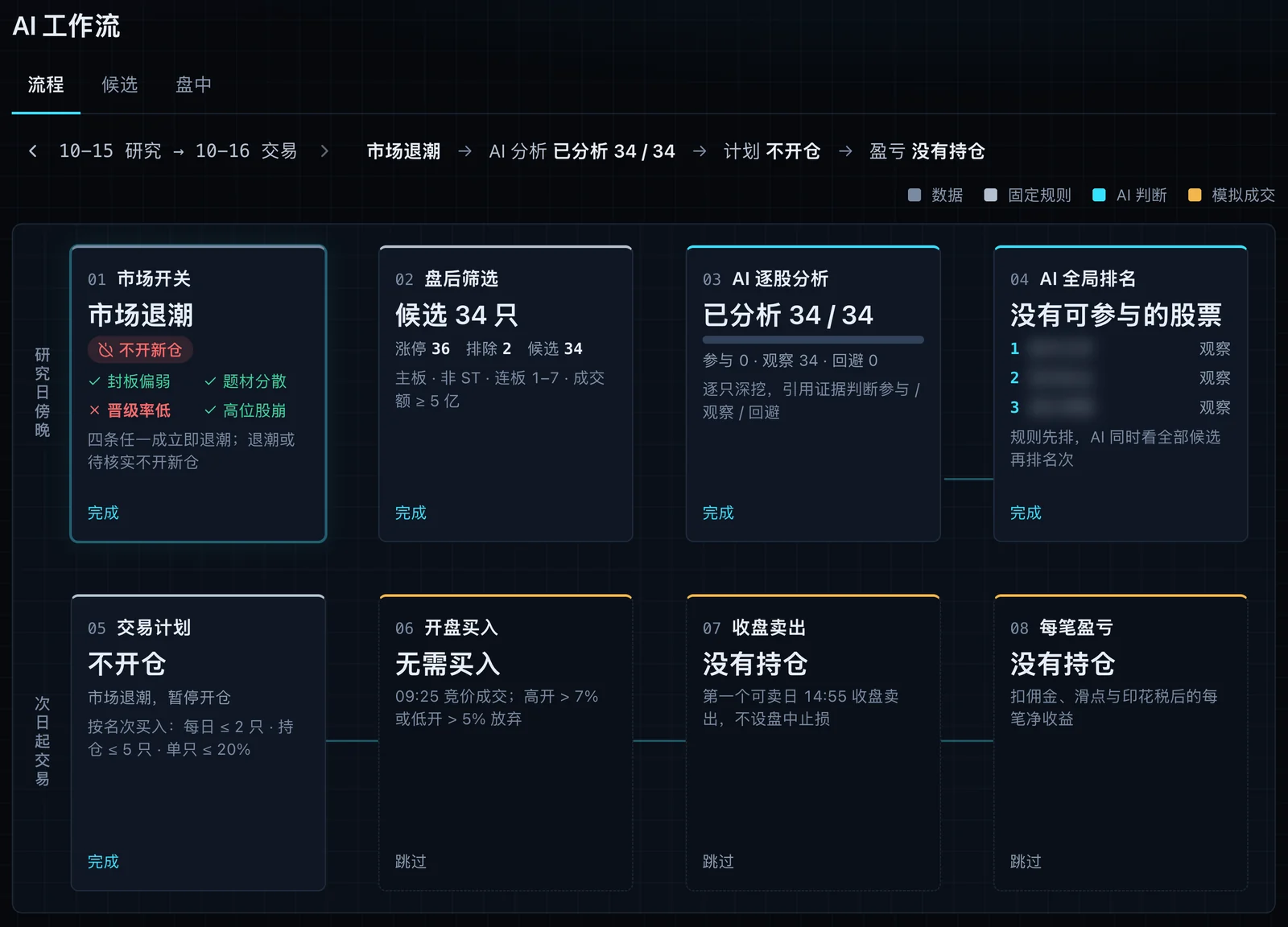The height and width of the screenshot is (927, 1288).
Task: Click the red cross beside 晋级率低
Action: [x=94, y=410]
